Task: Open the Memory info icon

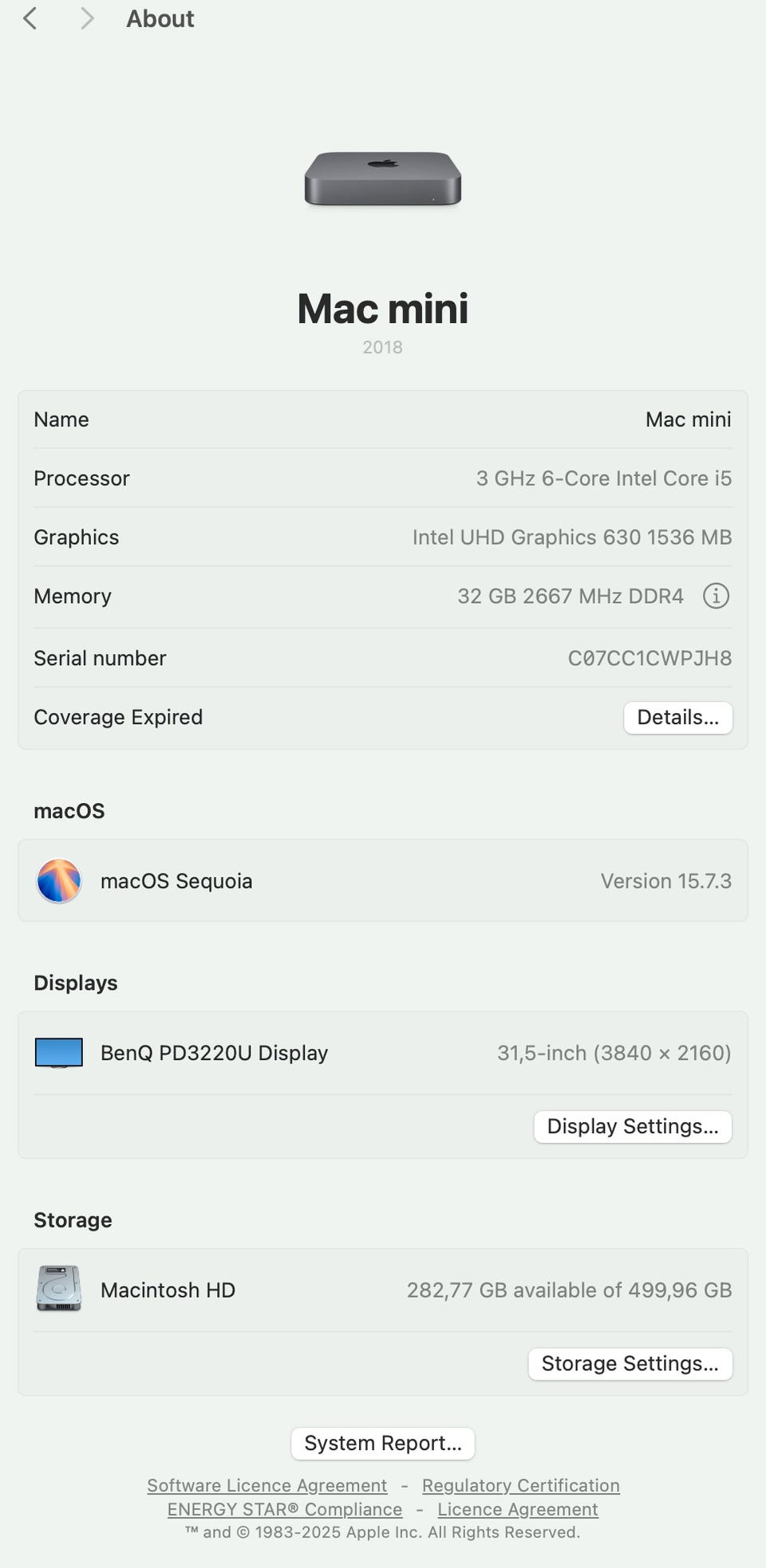Action: tap(716, 596)
